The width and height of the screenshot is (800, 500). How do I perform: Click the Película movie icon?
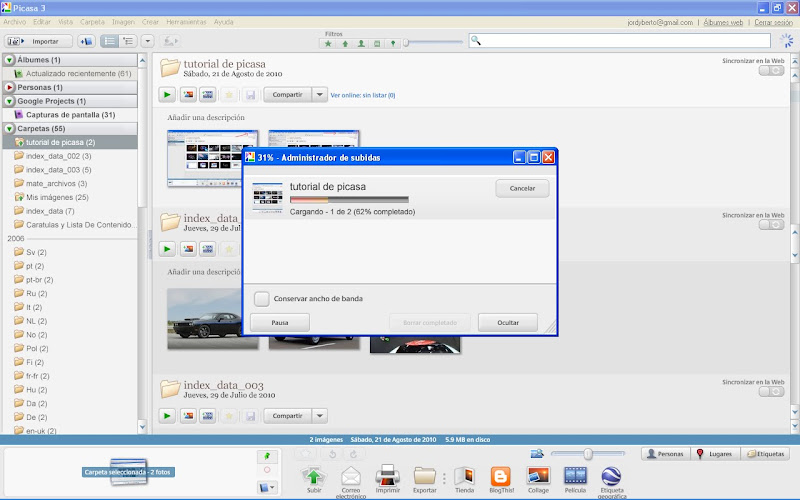575,476
